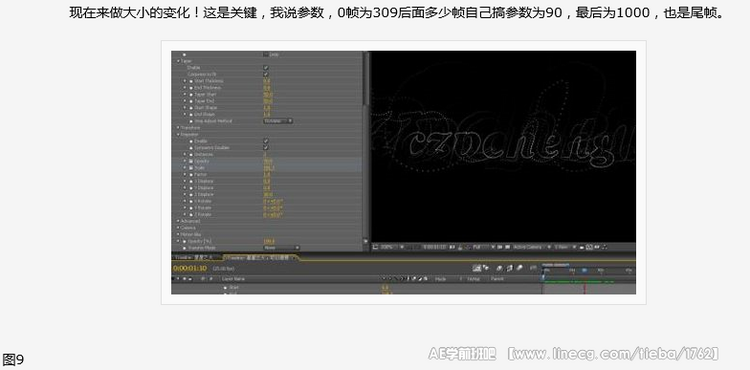Click the timeline motion blur switch icon

[519, 268]
